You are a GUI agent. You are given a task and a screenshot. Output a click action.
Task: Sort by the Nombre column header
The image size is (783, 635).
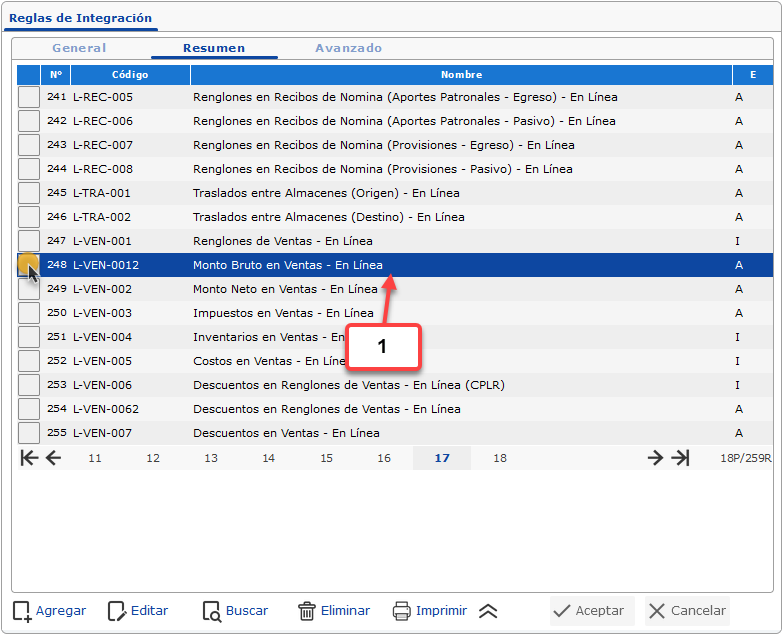pos(461,75)
